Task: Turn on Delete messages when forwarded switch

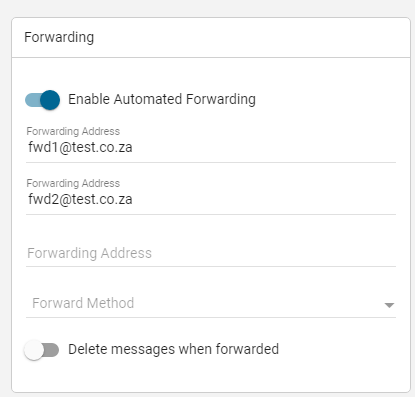Action: click(41, 350)
